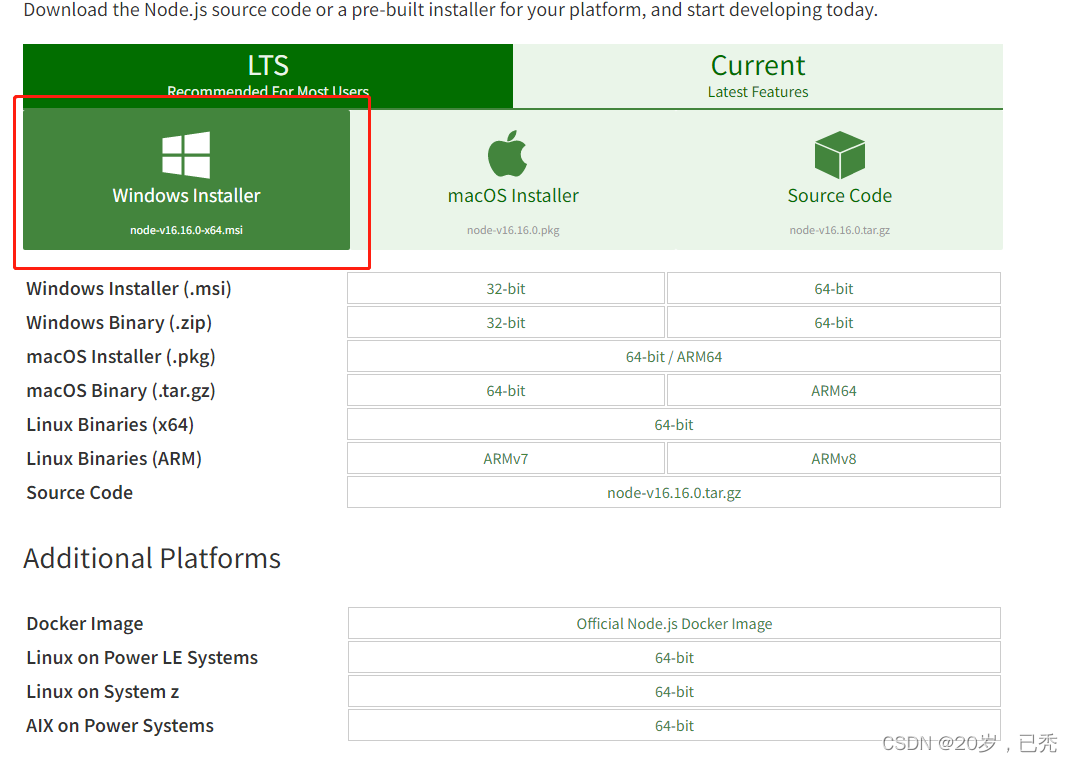Select 64-bit for Windows Installer (.msi)
The width and height of the screenshot is (1073, 762).
pos(833,289)
